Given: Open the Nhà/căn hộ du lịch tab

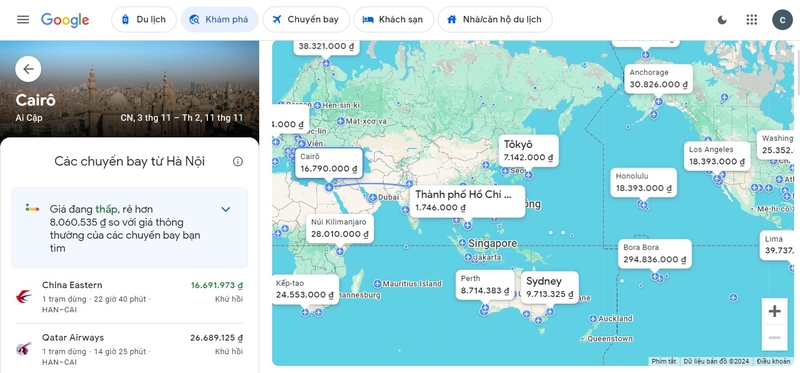Looking at the screenshot, I should 494,19.
